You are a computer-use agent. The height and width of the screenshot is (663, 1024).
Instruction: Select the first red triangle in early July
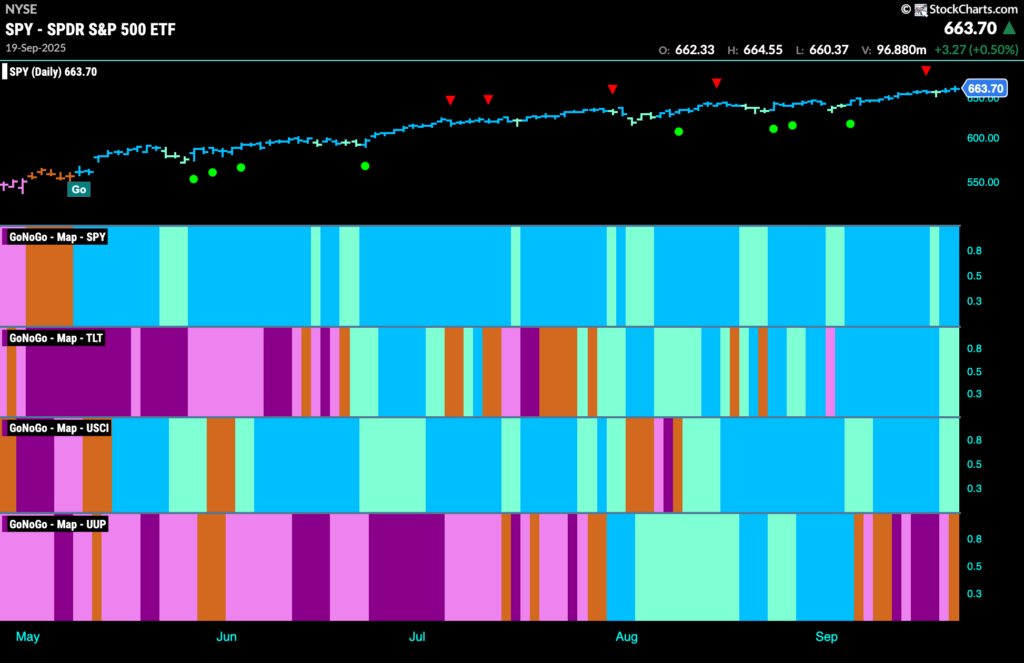tap(451, 100)
